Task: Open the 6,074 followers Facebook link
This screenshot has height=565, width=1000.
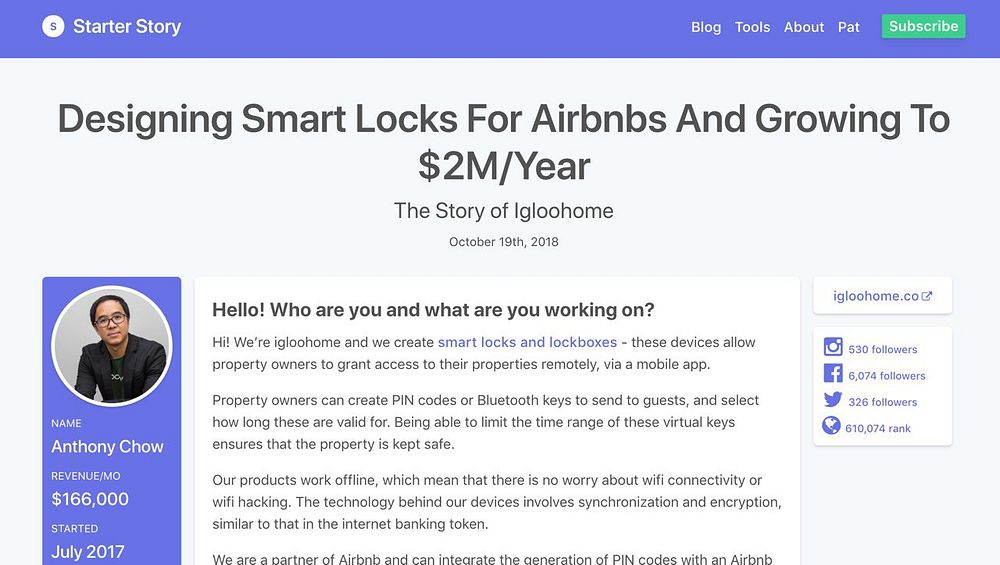Action: (x=886, y=375)
